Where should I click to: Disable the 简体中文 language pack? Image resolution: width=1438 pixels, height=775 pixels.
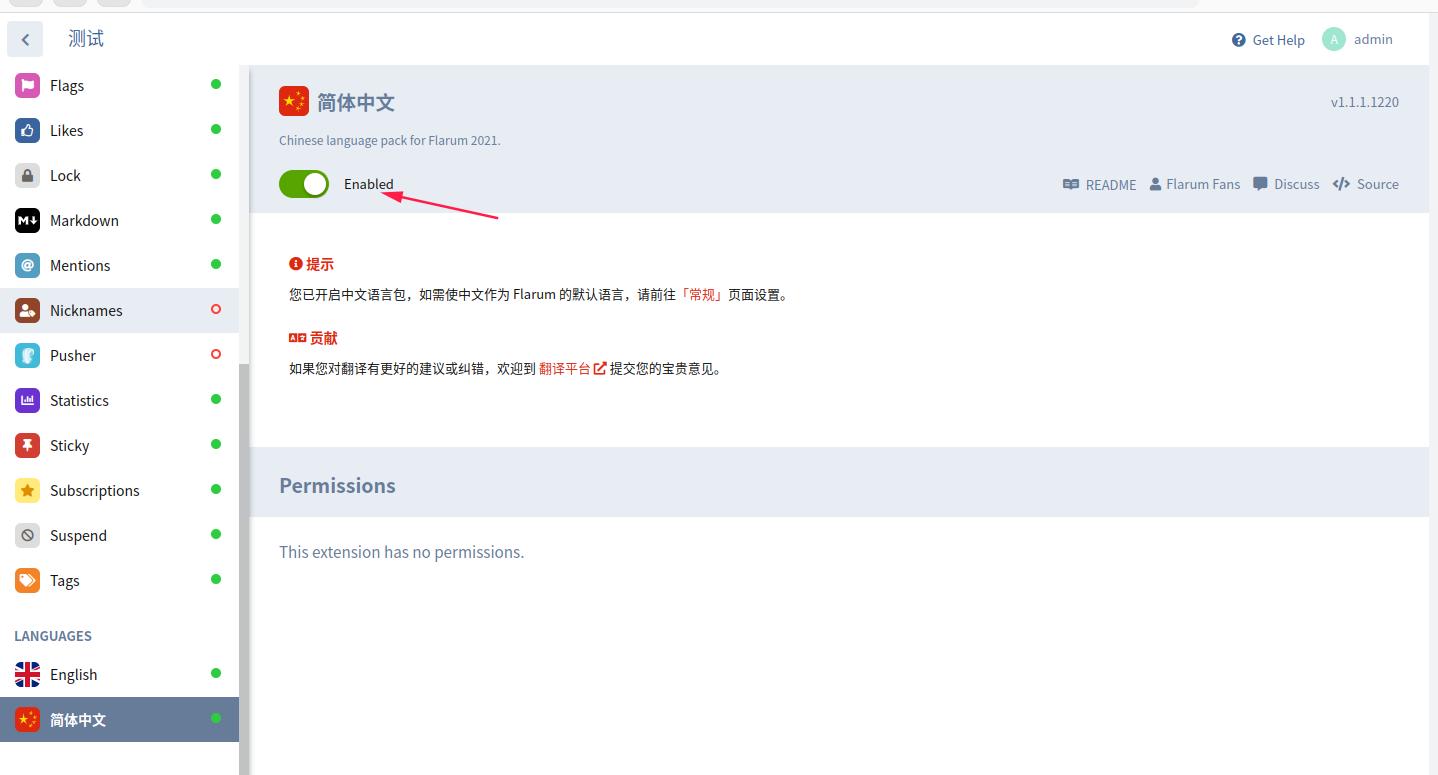coord(303,184)
